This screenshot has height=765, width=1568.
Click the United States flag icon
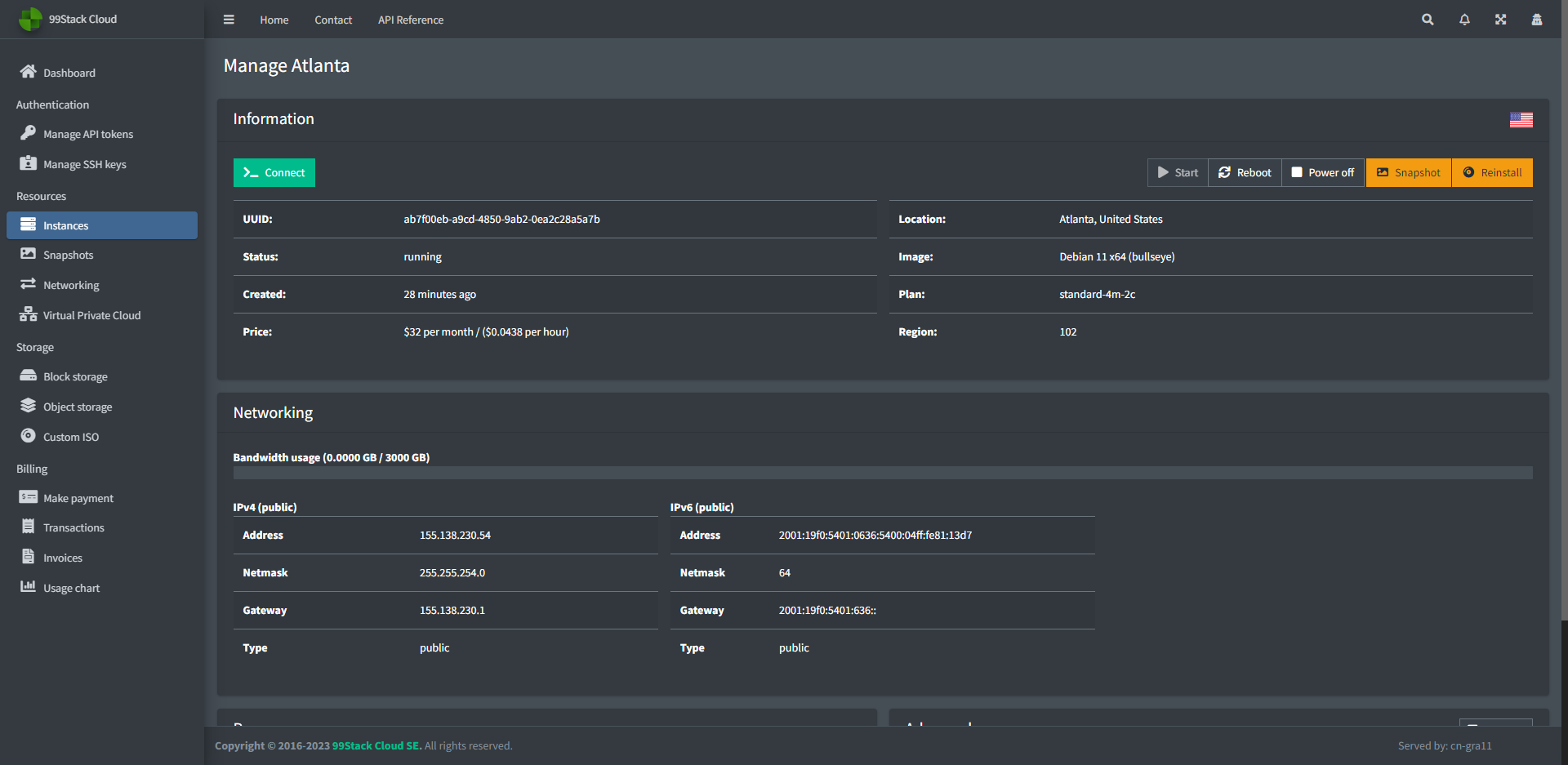pos(1521,120)
